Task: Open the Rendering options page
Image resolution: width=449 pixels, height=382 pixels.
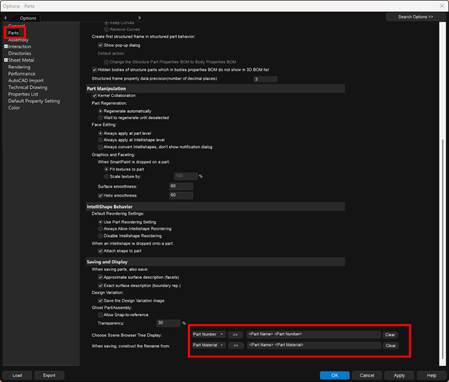Action: tap(19, 67)
